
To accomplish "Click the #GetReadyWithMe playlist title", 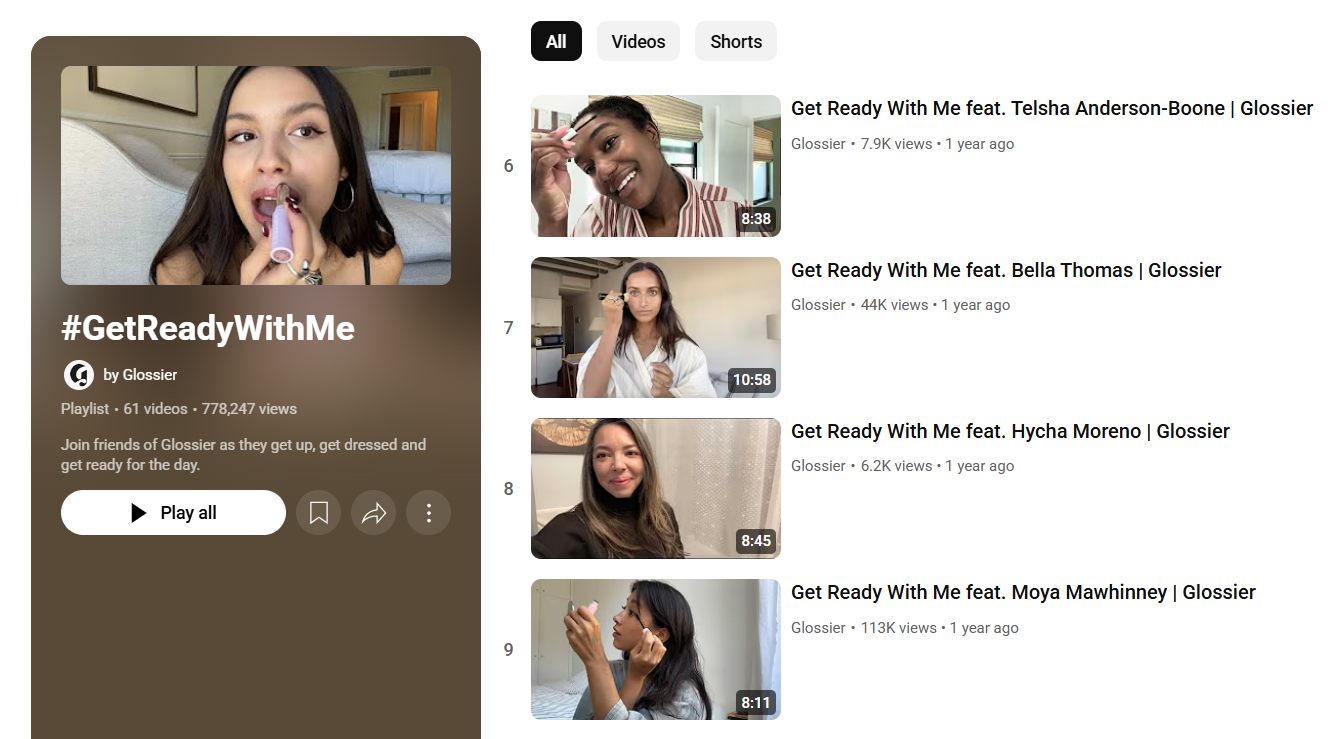I will [208, 328].
